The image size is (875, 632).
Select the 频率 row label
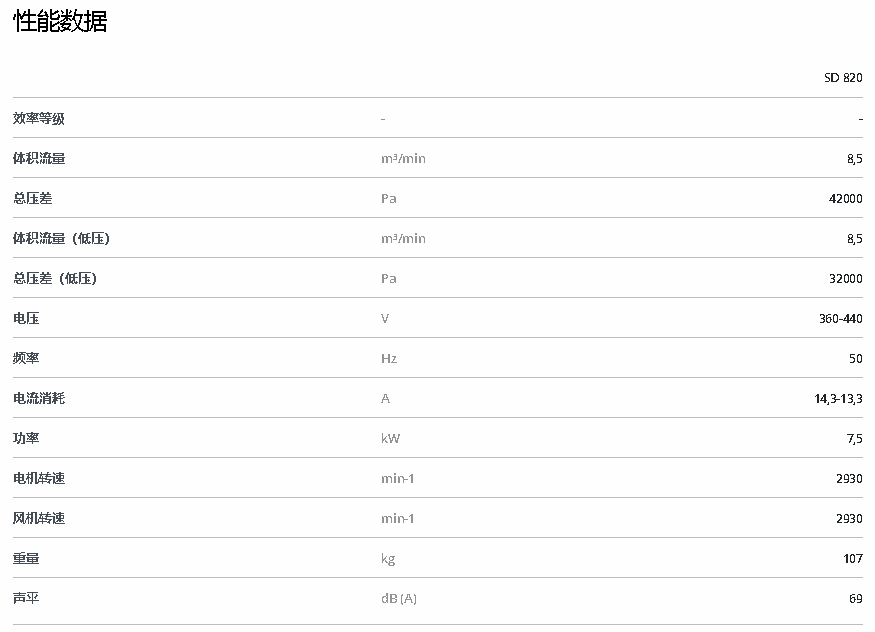coord(26,359)
